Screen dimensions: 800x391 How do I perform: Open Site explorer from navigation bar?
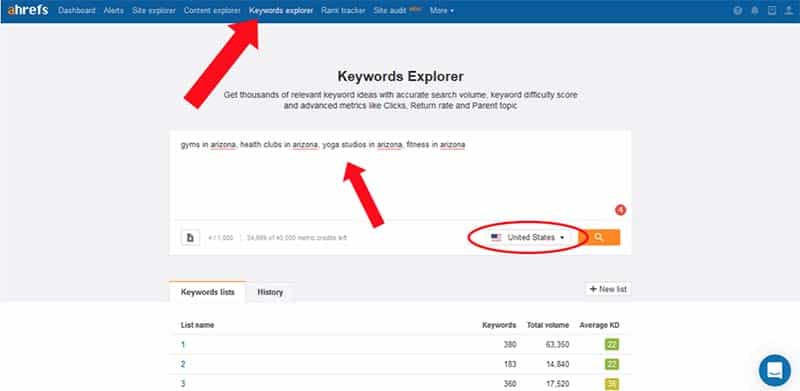point(154,10)
